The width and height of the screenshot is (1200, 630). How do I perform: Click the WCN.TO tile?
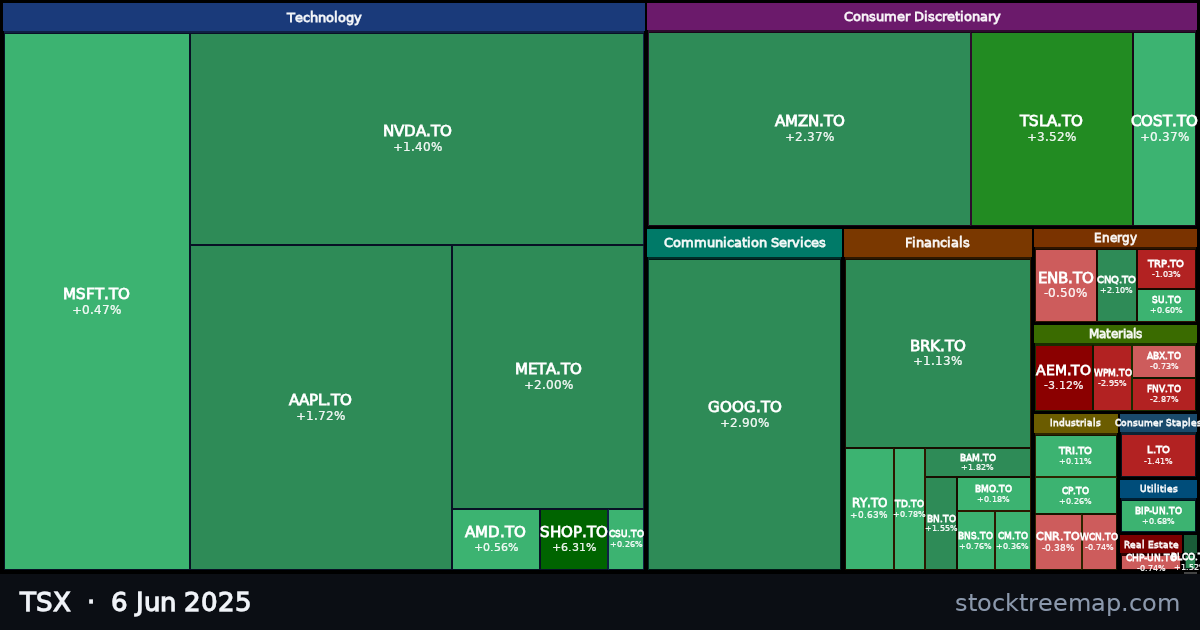1099,542
